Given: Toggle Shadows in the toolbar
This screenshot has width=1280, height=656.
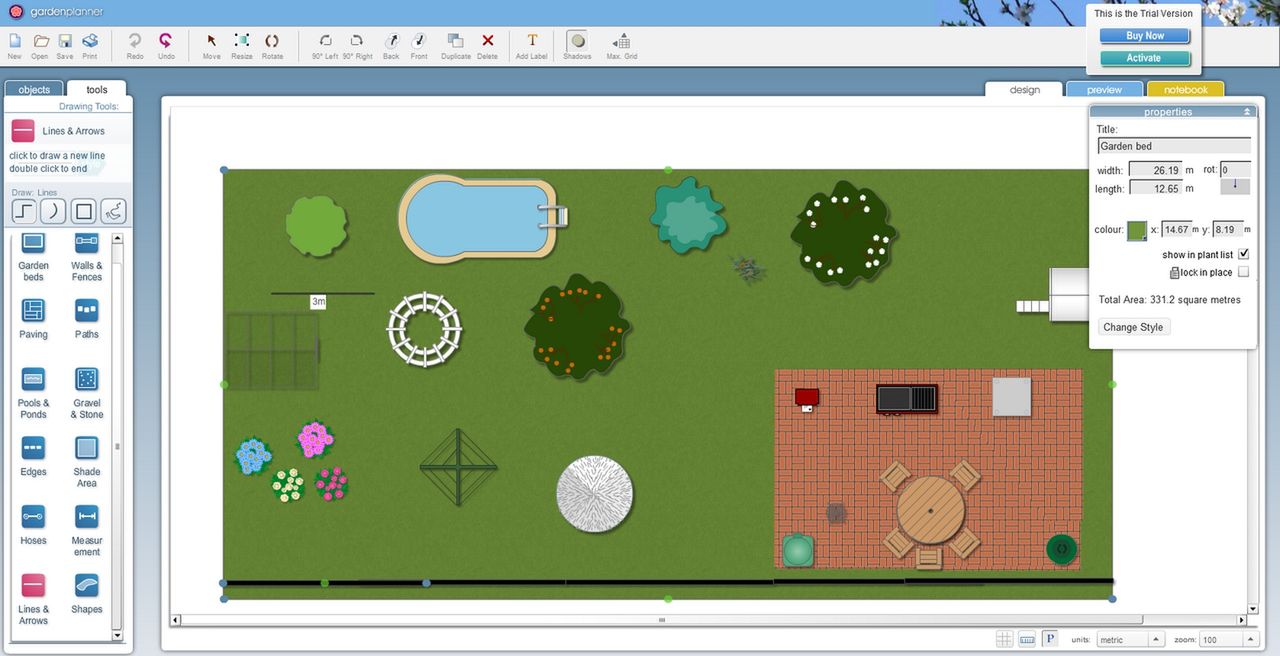Looking at the screenshot, I should (x=577, y=46).
